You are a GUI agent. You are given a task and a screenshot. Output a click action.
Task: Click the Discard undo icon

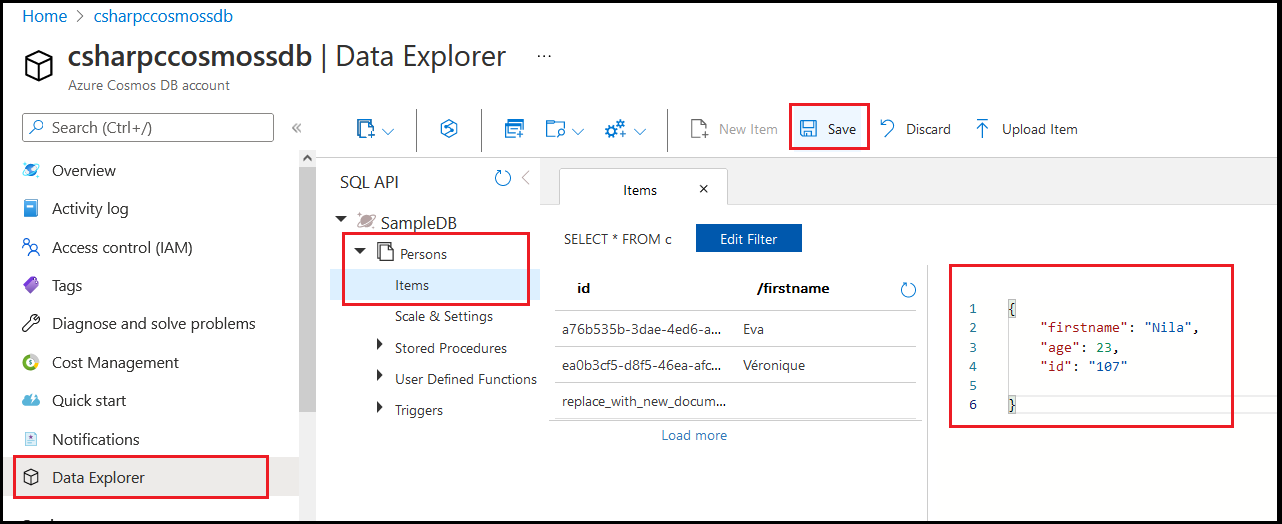pos(887,128)
